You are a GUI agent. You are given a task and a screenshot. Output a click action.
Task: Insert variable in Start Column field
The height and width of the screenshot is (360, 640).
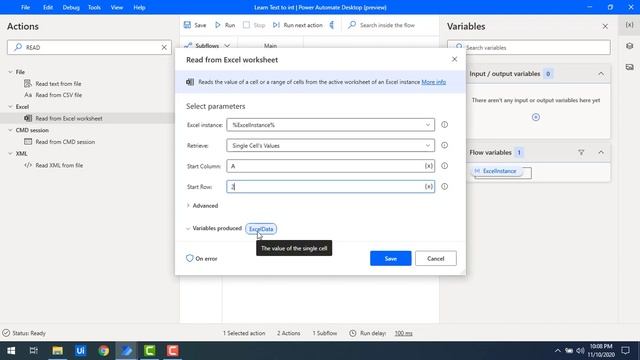429,166
